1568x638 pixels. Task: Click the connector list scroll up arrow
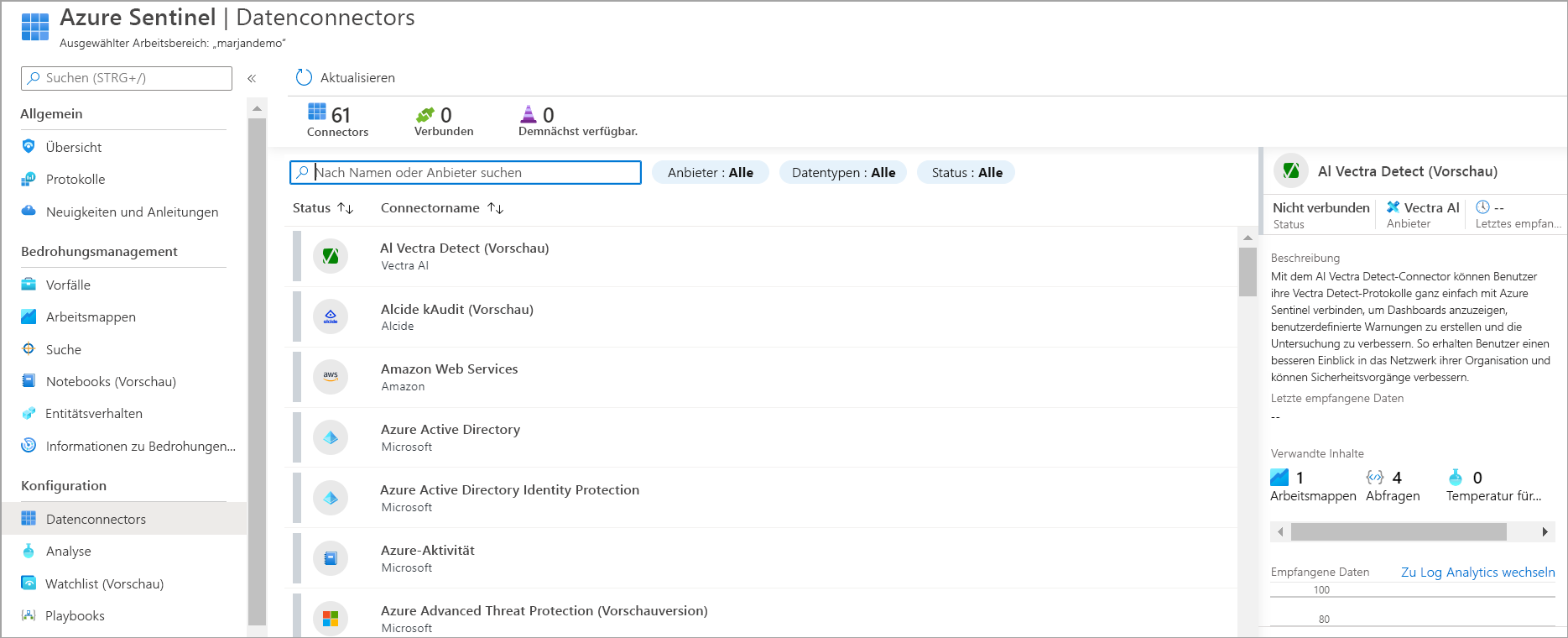click(x=1248, y=238)
